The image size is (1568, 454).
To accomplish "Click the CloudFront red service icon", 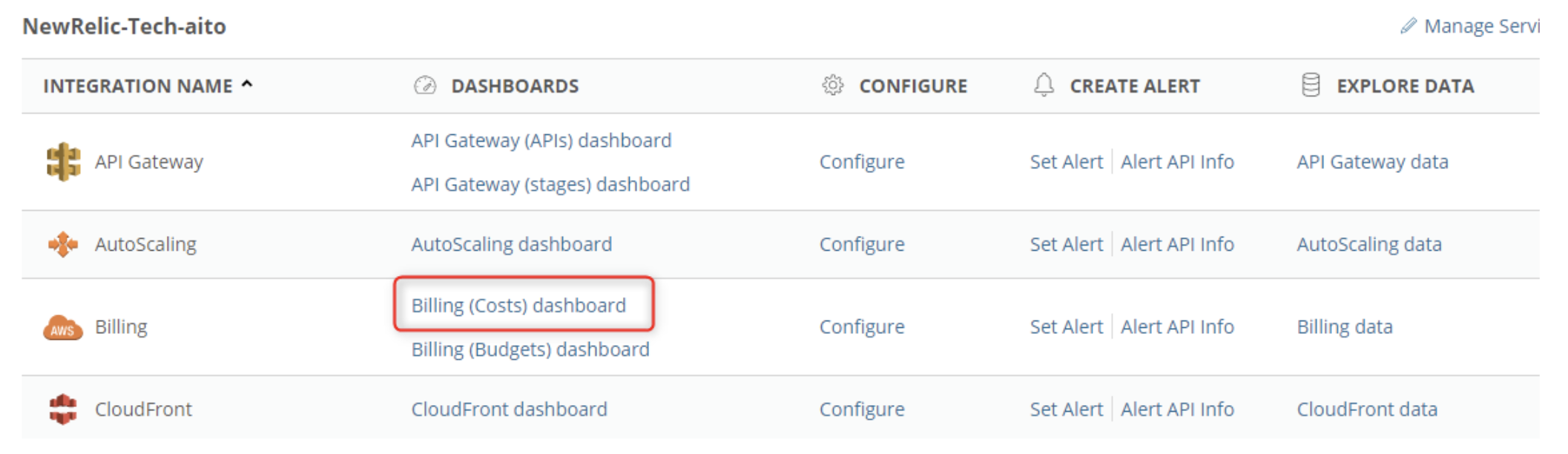I will [x=63, y=409].
